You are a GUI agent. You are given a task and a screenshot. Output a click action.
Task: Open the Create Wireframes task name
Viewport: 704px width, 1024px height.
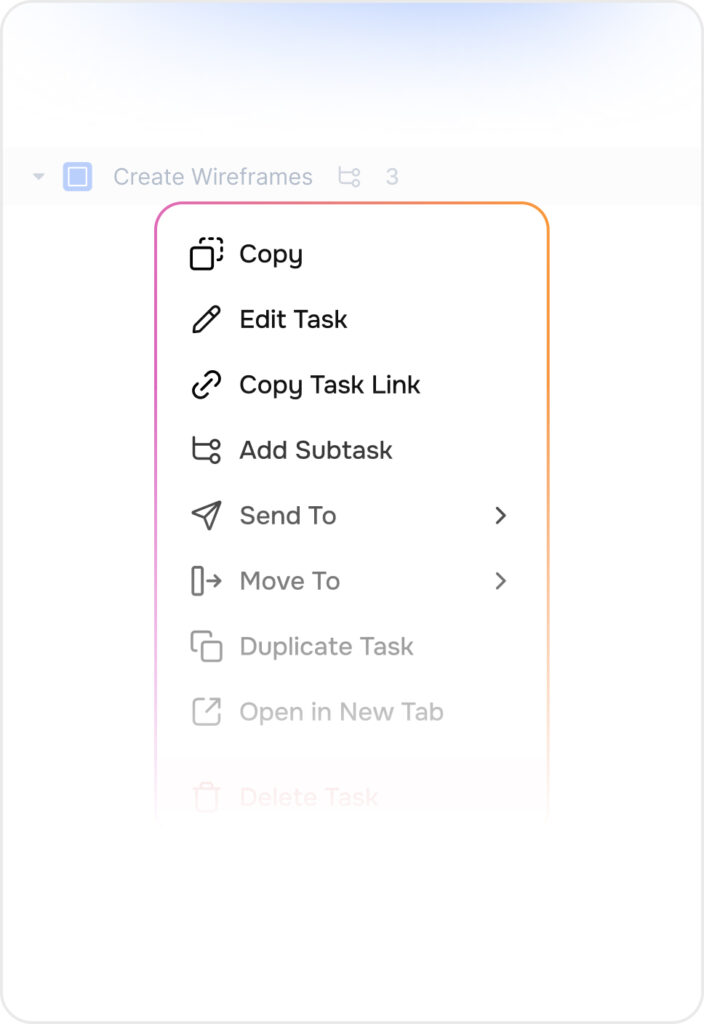click(212, 177)
